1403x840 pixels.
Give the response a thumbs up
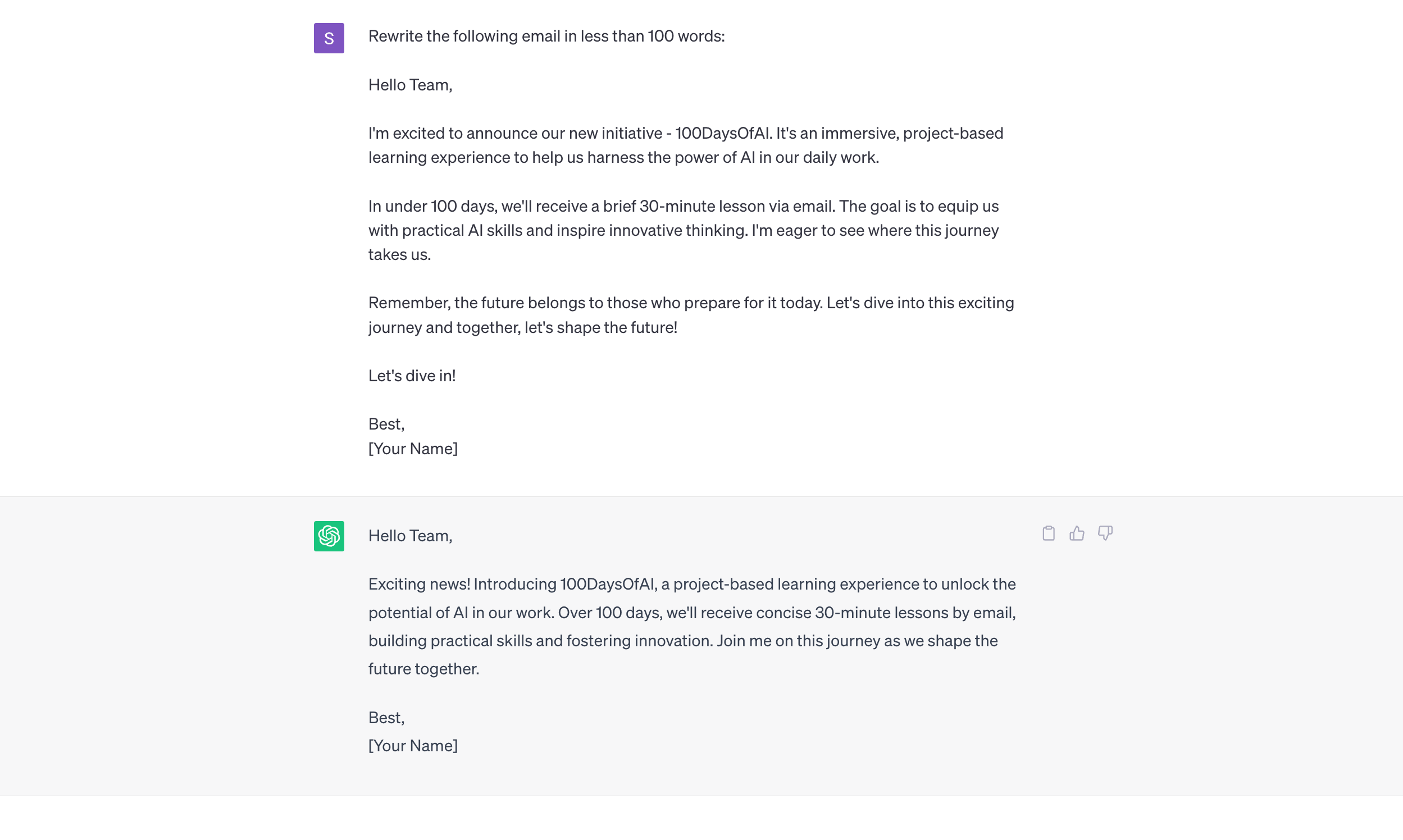1076,533
